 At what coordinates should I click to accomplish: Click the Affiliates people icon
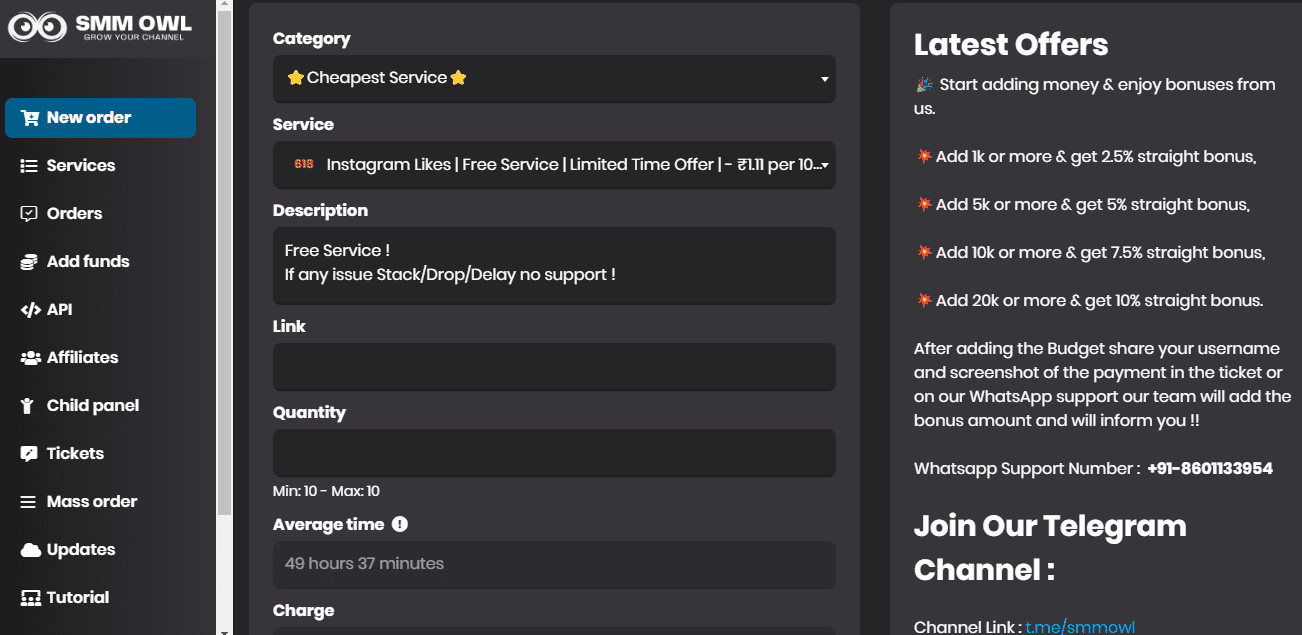(29, 358)
